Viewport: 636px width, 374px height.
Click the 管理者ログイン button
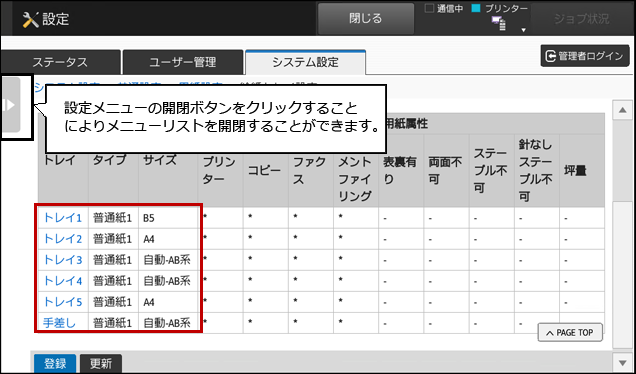click(584, 56)
